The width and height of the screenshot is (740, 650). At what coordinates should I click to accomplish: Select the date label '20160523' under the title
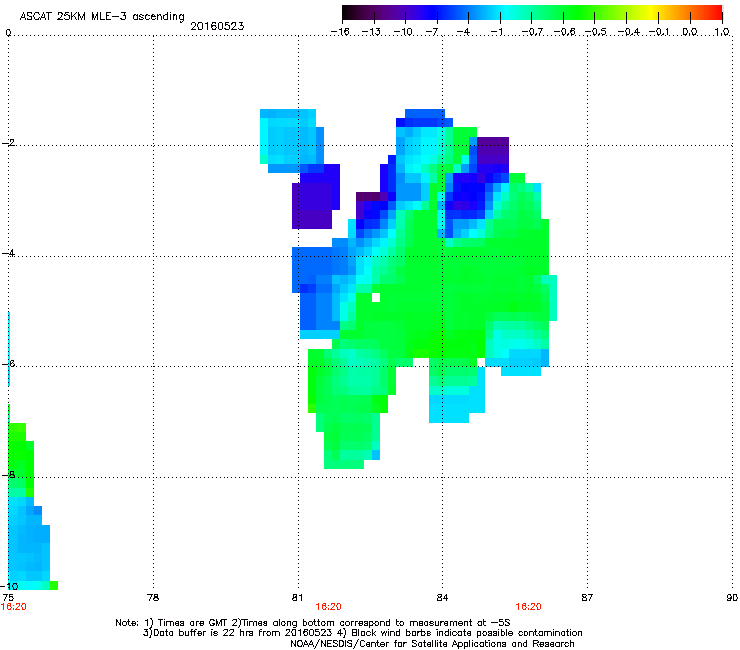click(217, 26)
